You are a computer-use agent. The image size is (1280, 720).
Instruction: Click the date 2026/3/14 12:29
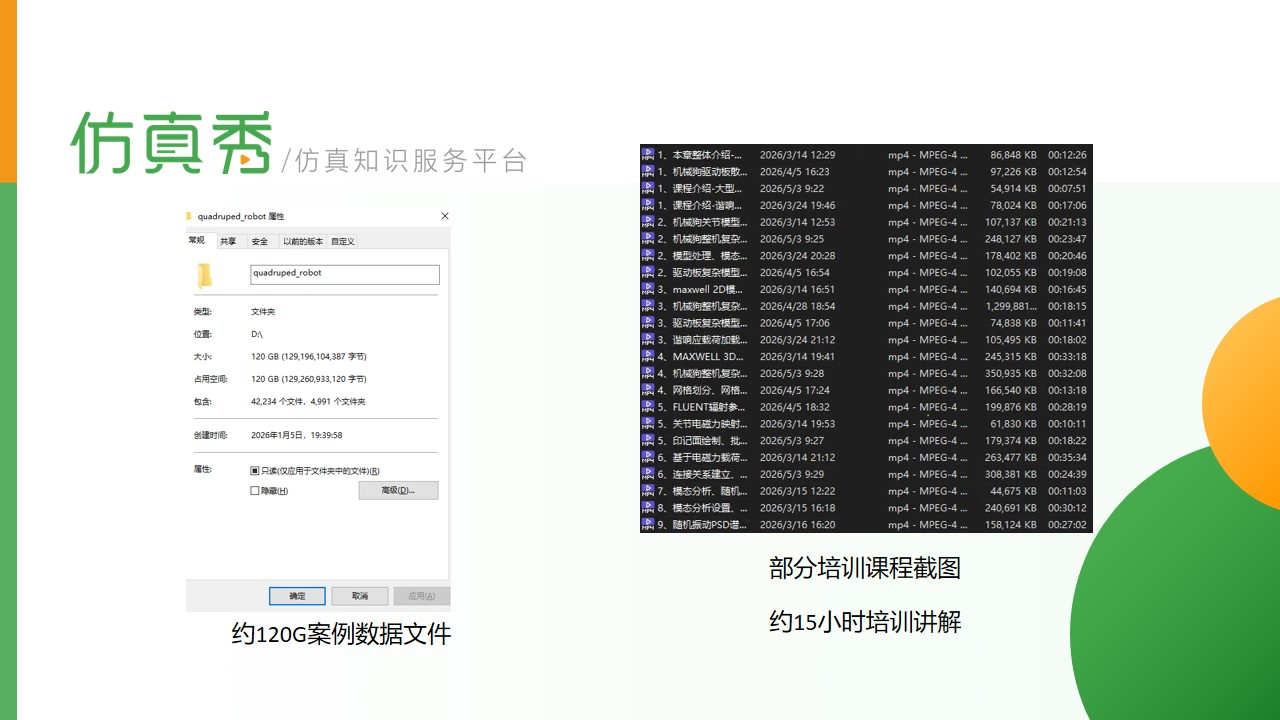[x=797, y=155]
